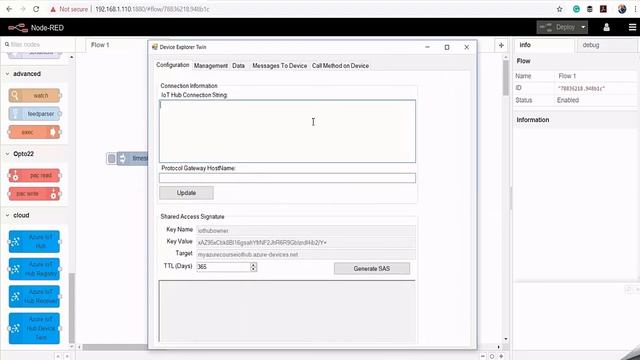Select the Flow 1 workspace tab
This screenshot has height=360, width=640.
(x=100, y=45)
